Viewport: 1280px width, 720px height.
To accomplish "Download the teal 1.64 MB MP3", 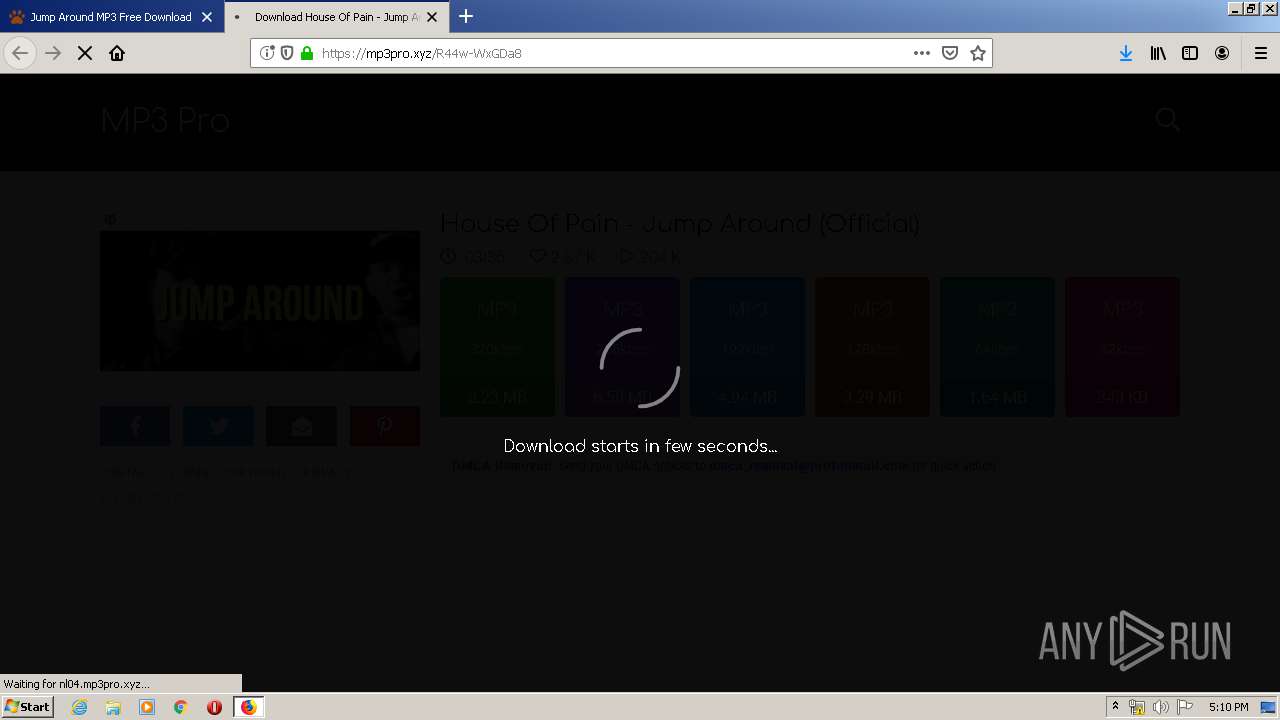I will tap(997, 347).
